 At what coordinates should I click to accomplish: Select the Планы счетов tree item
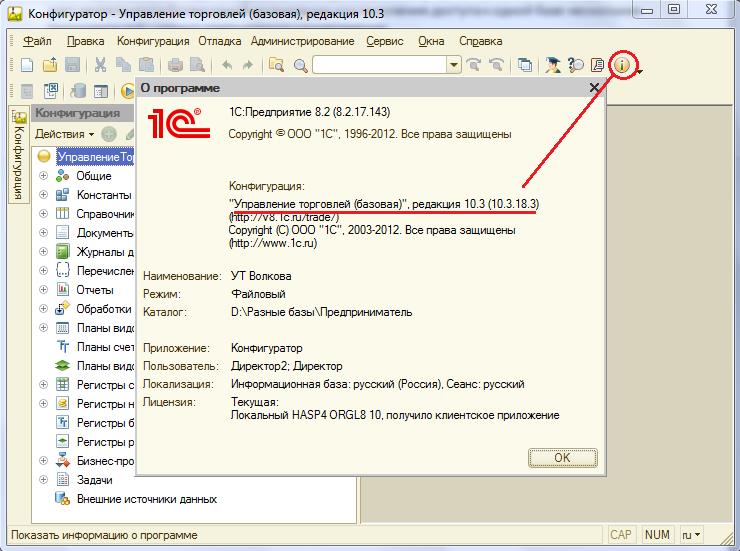[x=105, y=347]
